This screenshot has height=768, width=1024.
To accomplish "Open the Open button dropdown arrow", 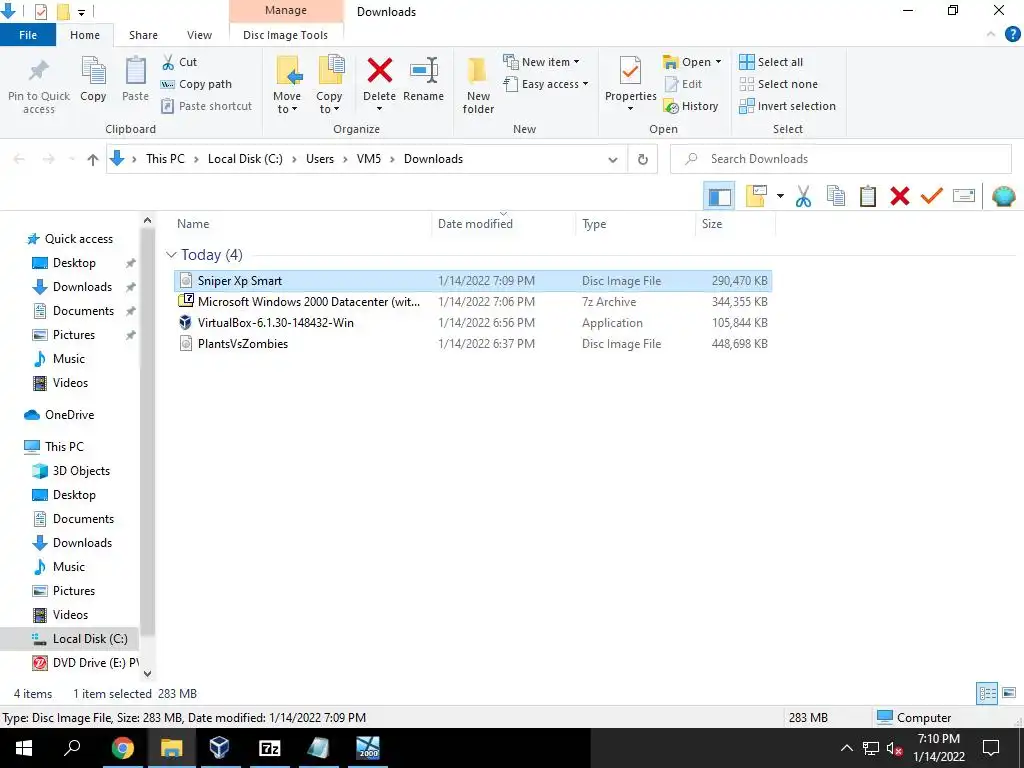I will 718,62.
